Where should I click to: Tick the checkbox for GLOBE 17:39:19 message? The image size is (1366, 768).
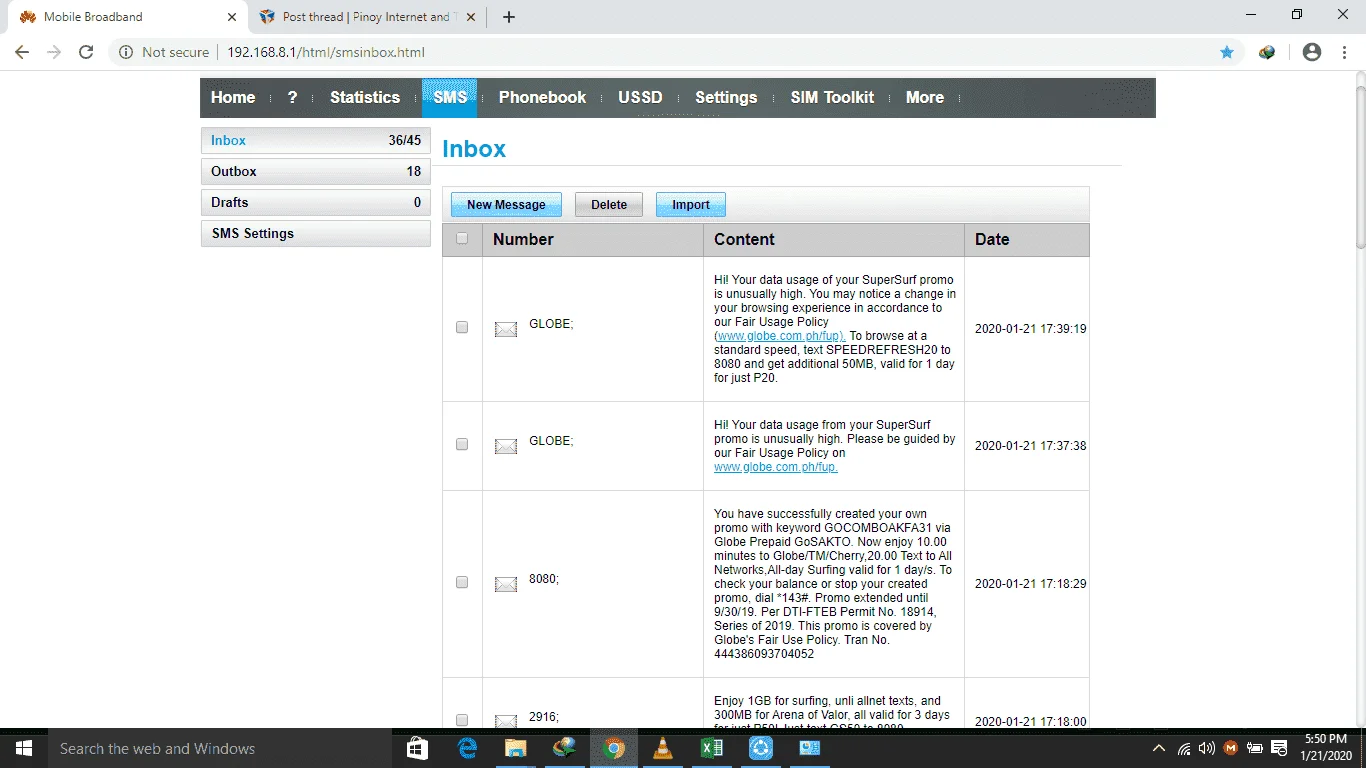462,327
